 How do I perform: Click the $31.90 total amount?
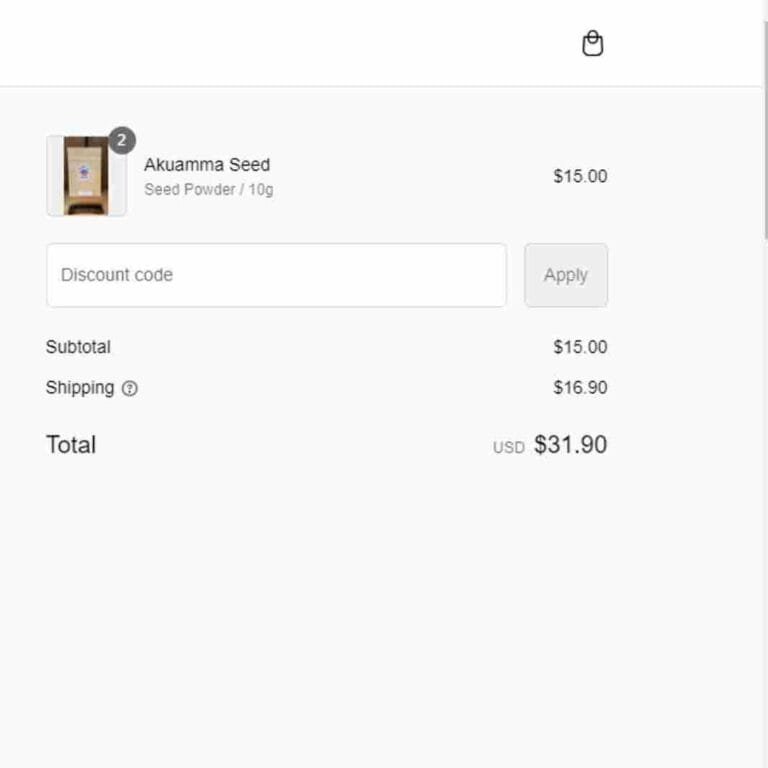(x=571, y=445)
